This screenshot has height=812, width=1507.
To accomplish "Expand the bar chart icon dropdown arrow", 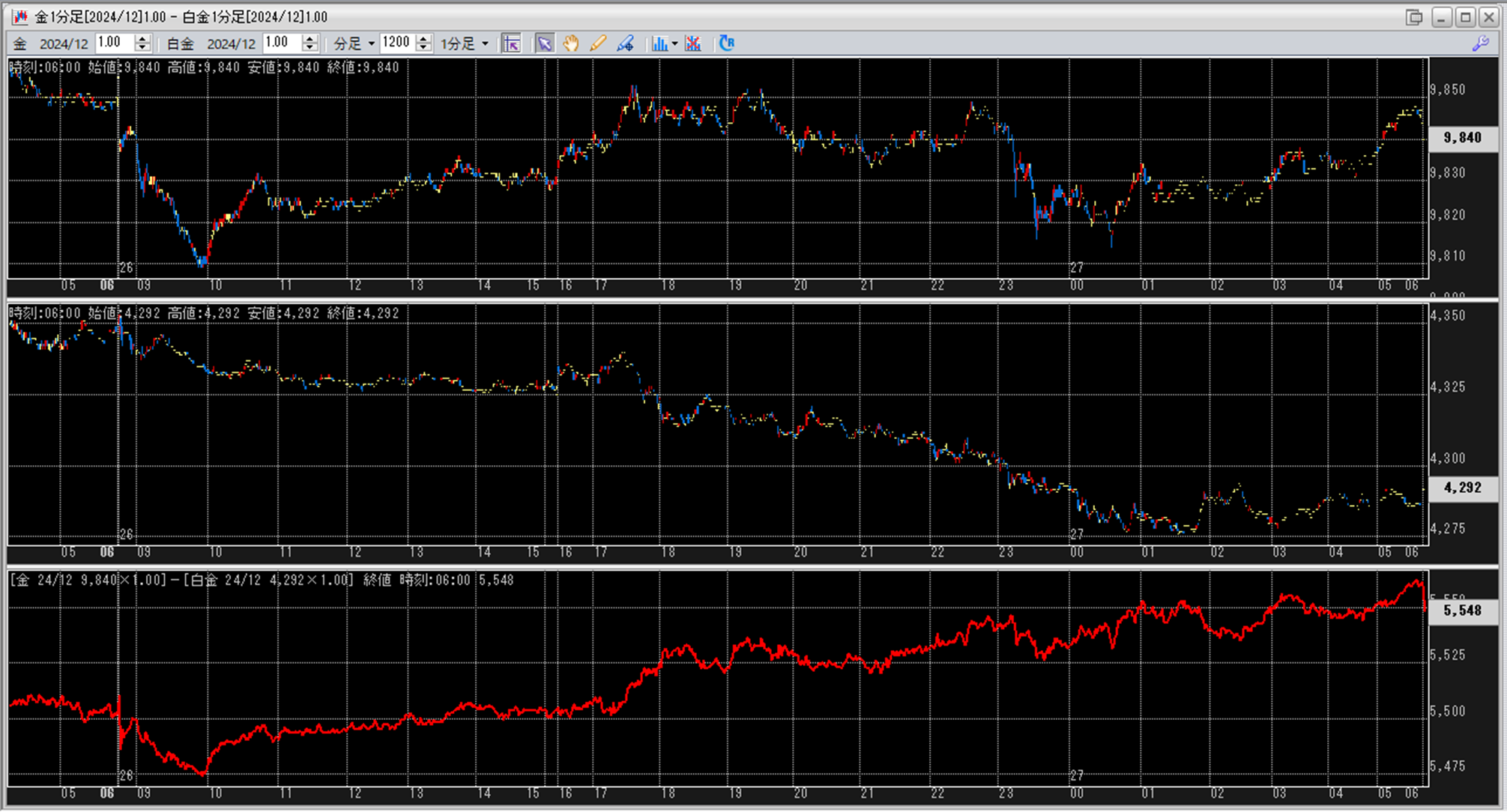I will click(x=674, y=43).
